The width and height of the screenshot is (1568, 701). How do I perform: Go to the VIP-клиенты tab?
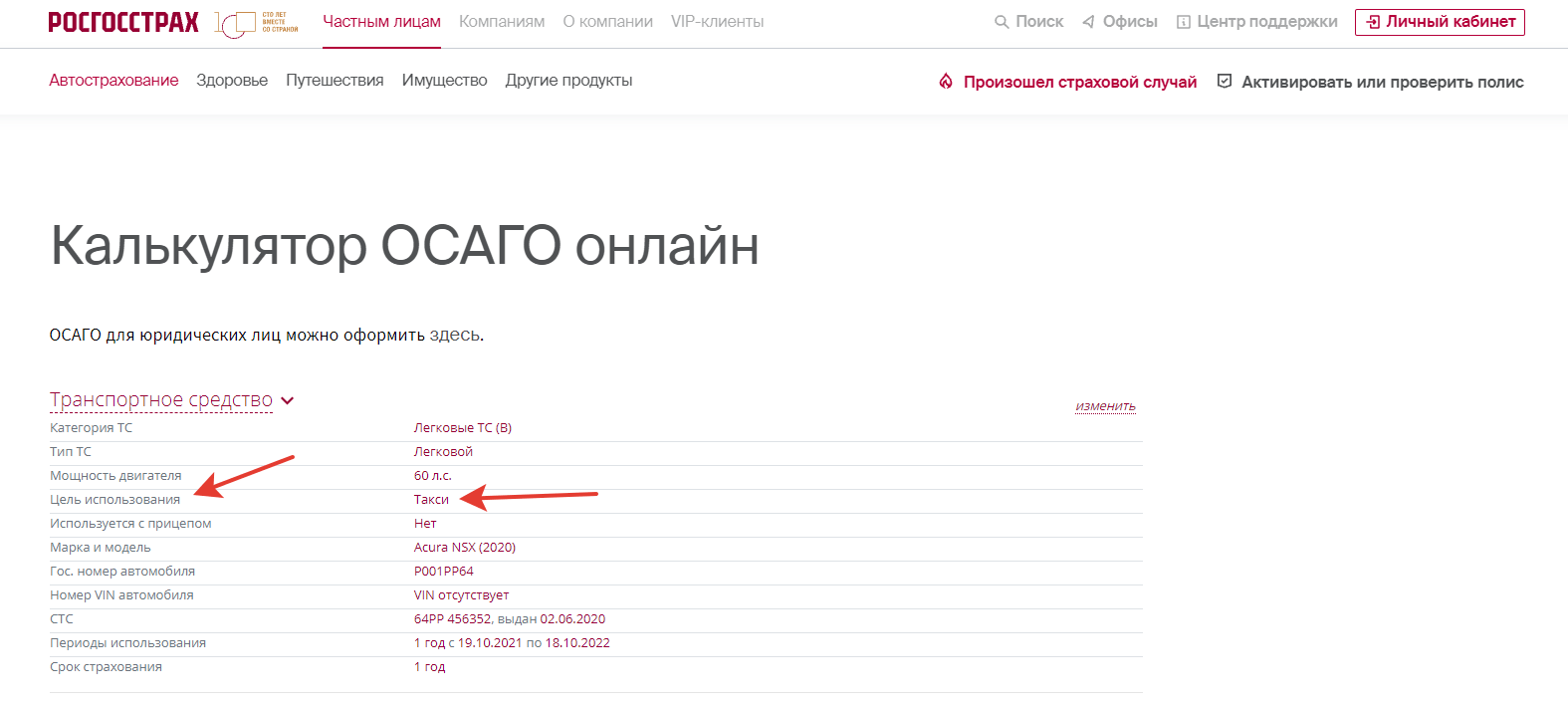tap(718, 22)
